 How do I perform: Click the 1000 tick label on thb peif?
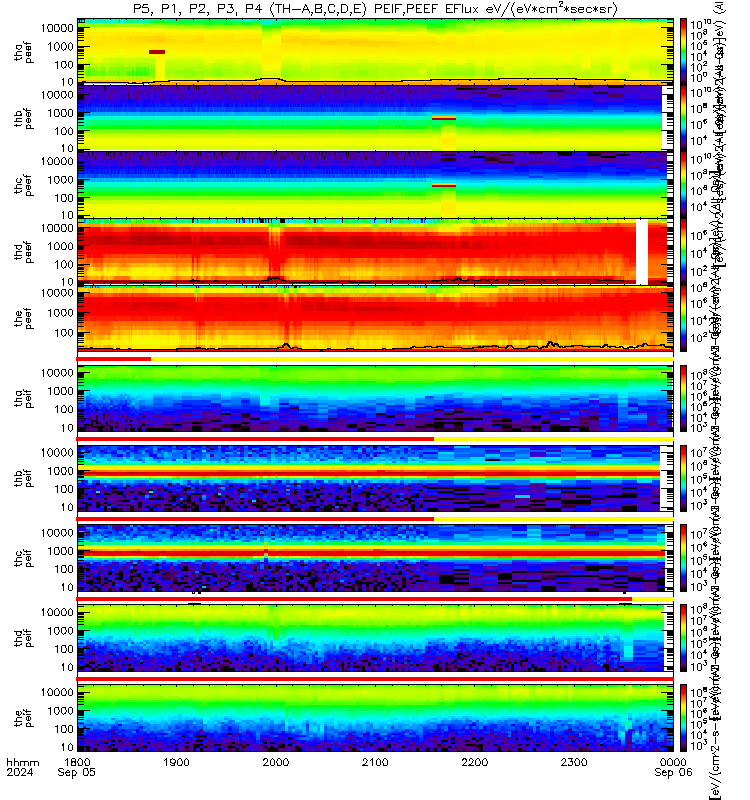[61, 471]
